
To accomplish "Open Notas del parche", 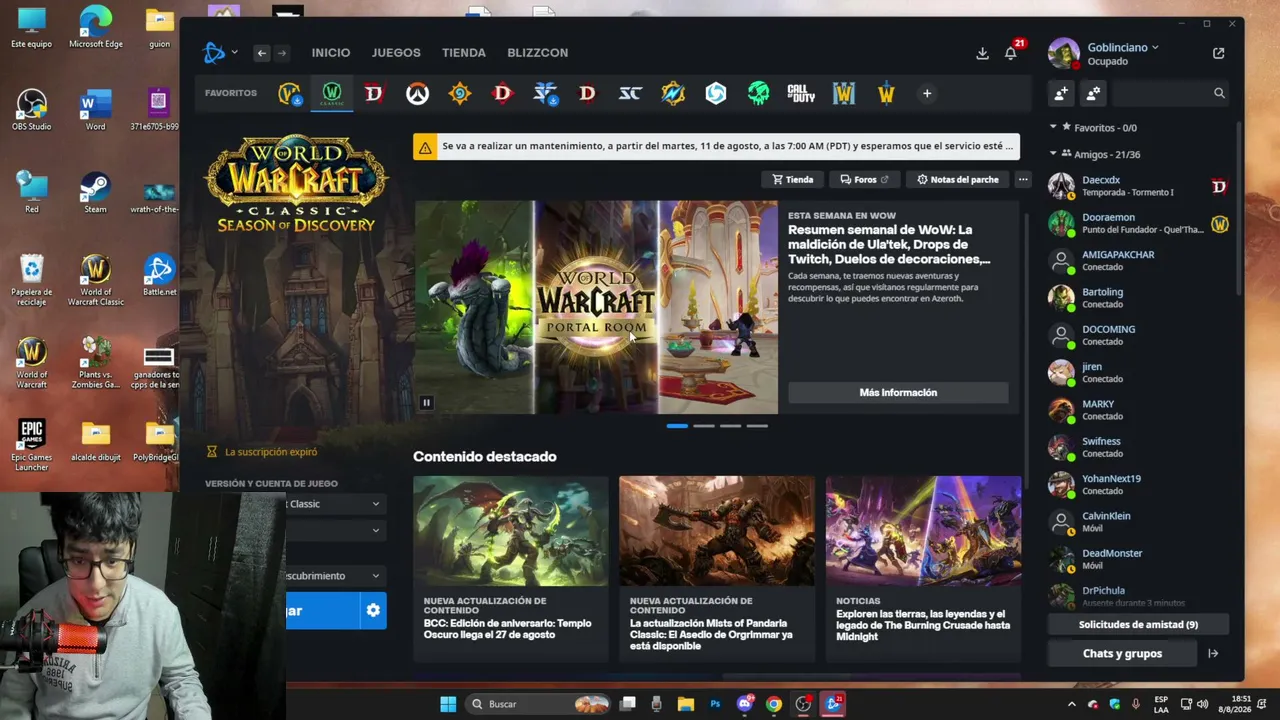I will tap(957, 180).
